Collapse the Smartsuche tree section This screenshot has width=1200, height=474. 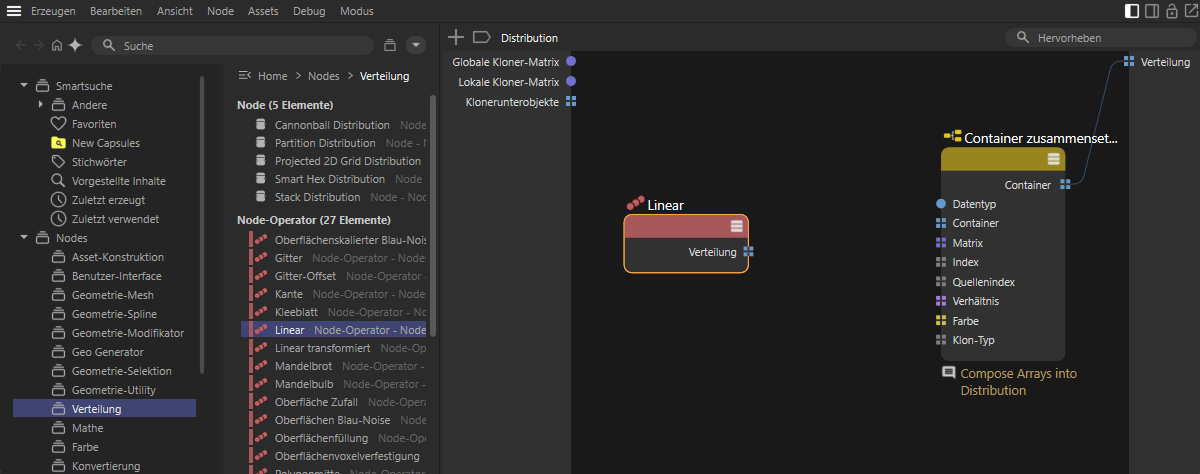click(x=24, y=85)
